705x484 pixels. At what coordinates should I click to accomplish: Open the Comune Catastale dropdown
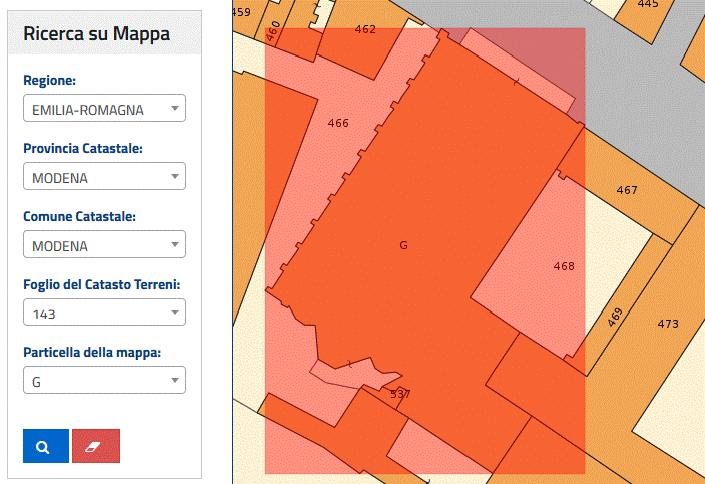[104, 244]
